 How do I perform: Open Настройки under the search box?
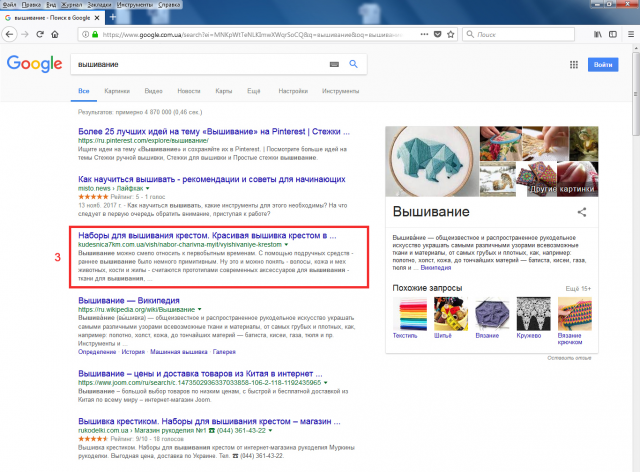(293, 91)
